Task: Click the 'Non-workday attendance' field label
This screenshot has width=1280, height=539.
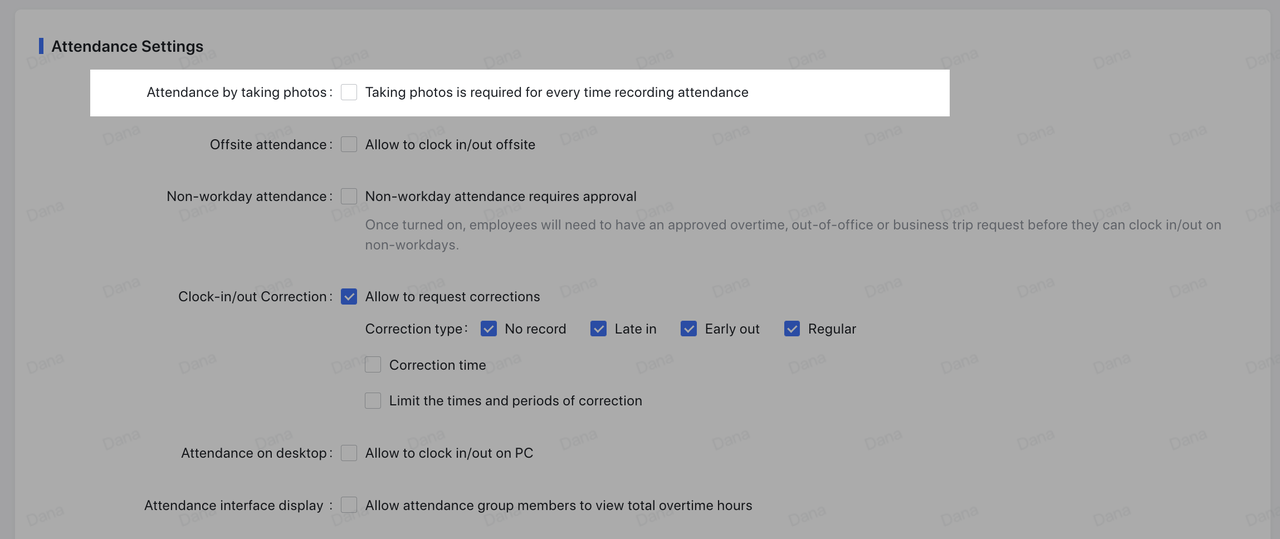Action: [247, 196]
